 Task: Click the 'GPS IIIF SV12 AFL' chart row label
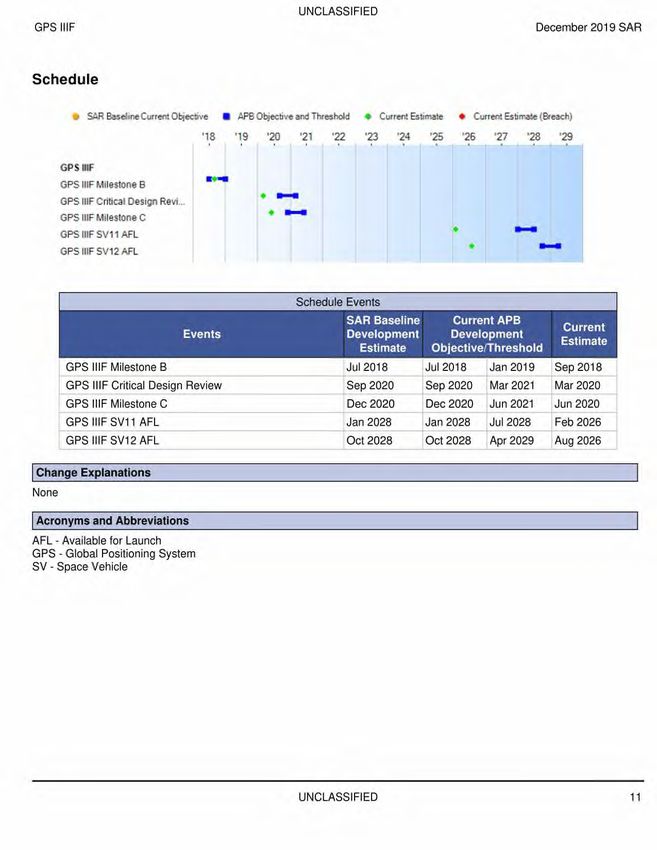pos(99,251)
